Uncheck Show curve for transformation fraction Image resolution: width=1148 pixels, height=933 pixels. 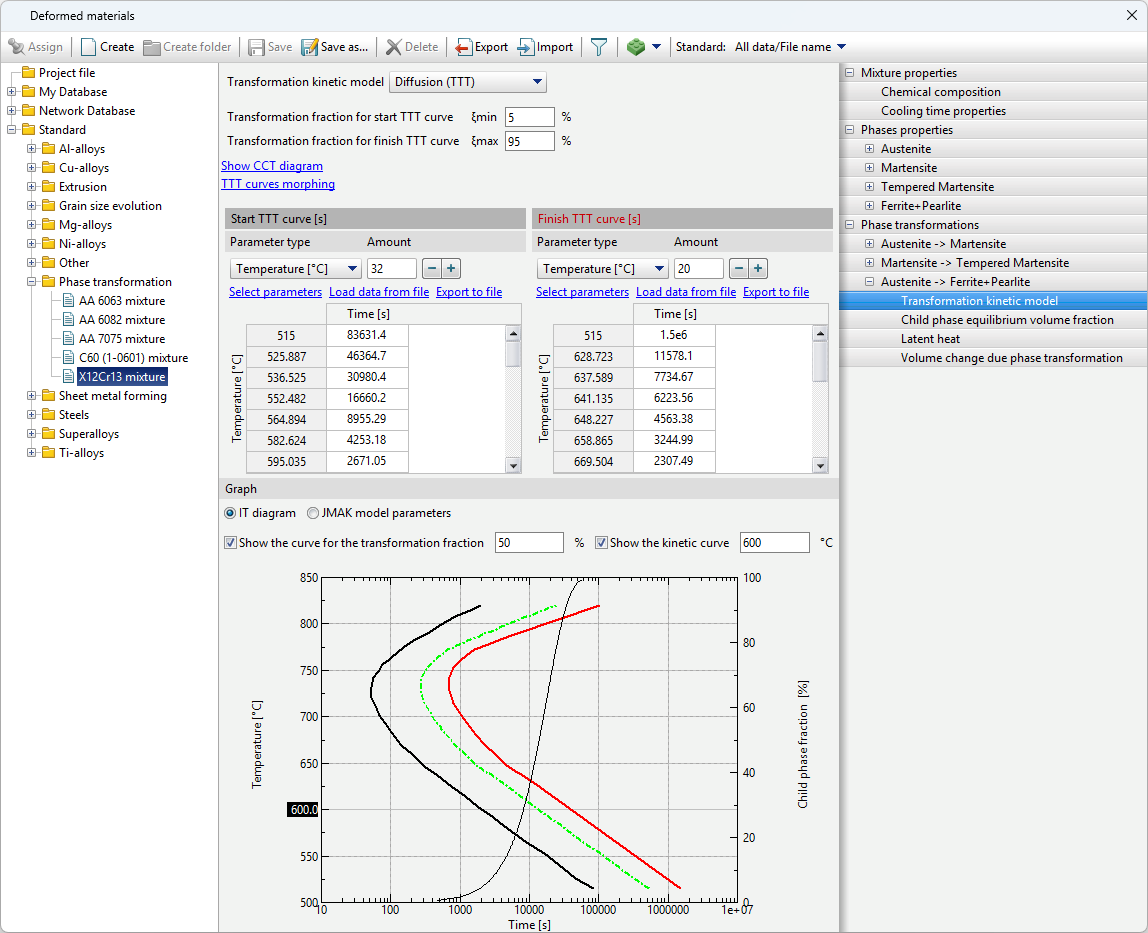pyautogui.click(x=231, y=543)
